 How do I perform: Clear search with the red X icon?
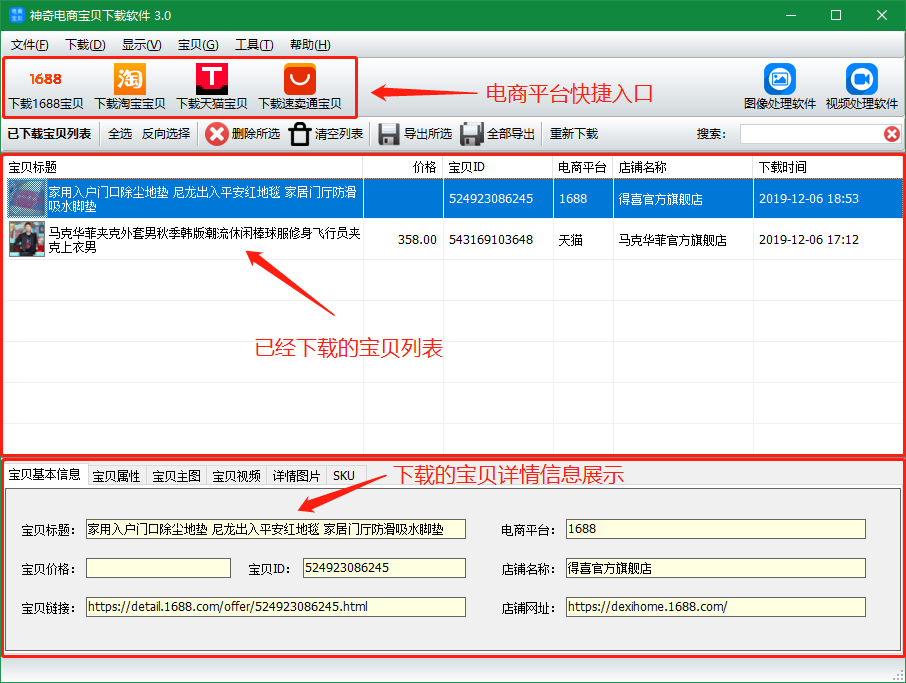[x=892, y=134]
